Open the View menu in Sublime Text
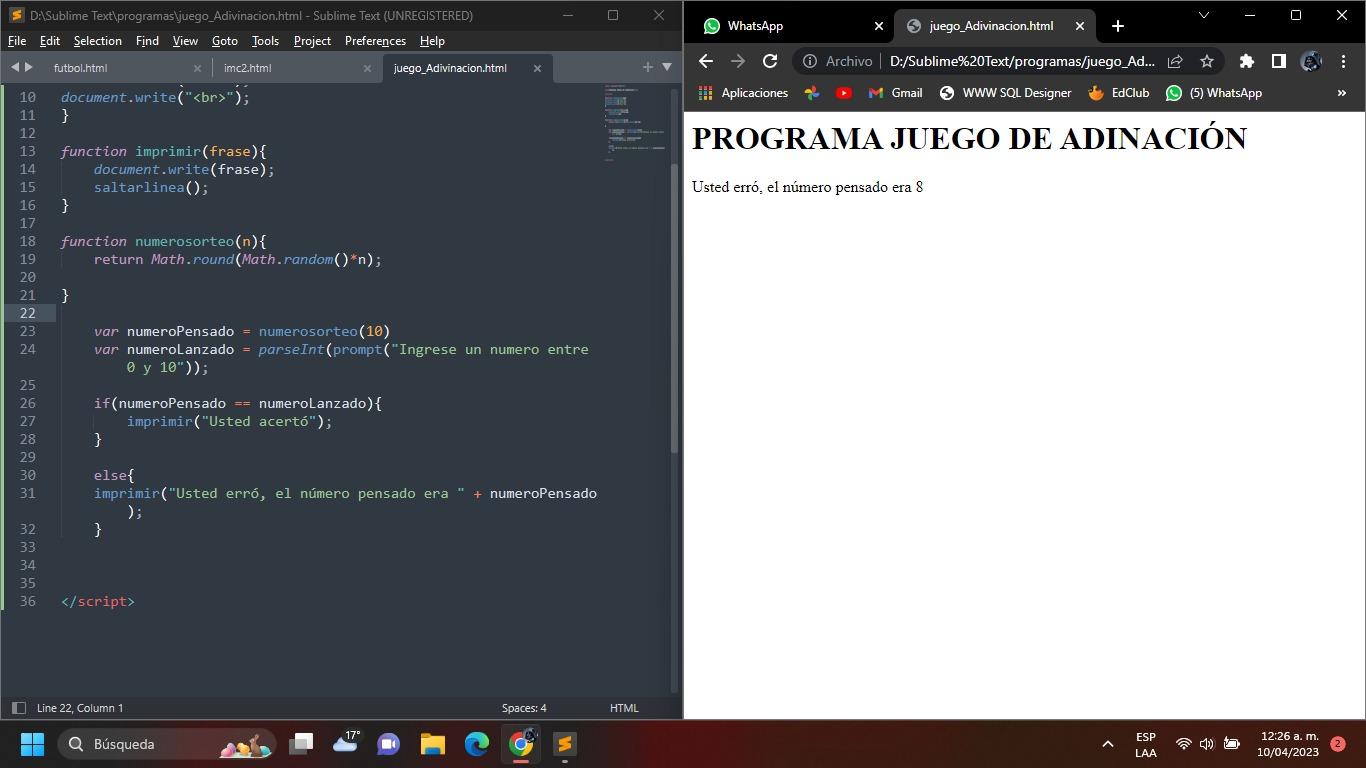 (x=185, y=41)
